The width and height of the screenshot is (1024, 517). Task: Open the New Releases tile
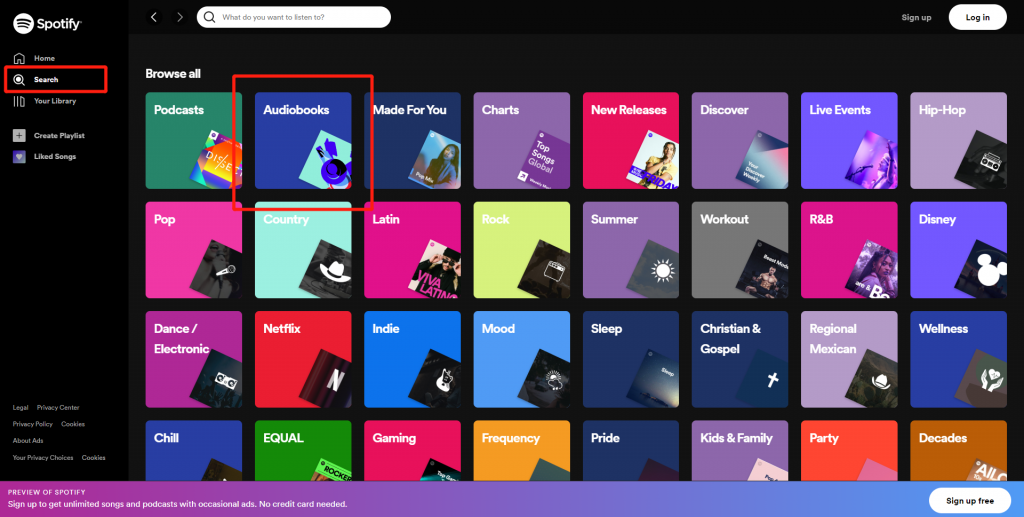(631, 140)
